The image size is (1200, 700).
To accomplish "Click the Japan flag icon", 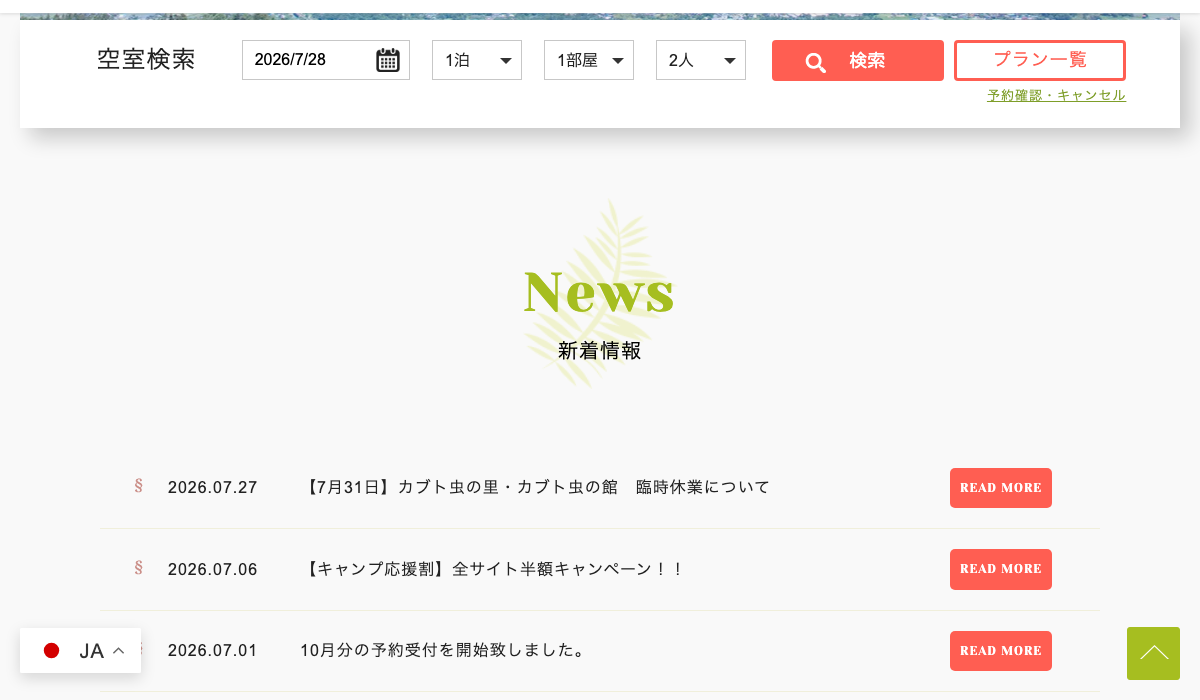I will point(52,651).
